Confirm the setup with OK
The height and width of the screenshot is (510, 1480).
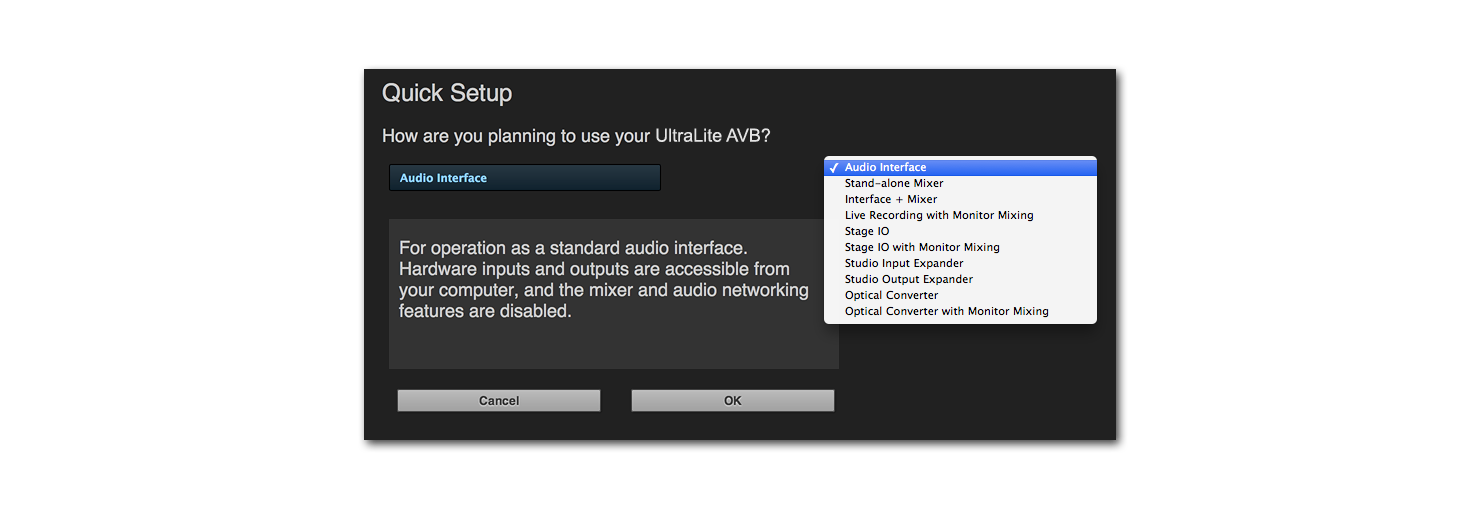pos(732,401)
